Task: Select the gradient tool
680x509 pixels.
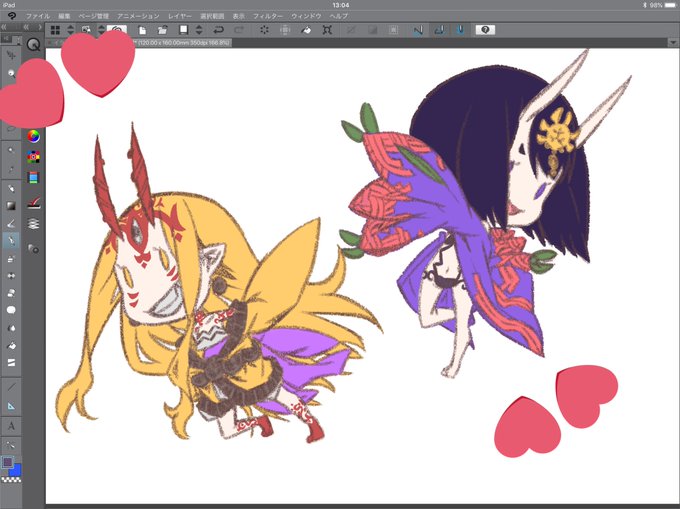Action: point(11,206)
